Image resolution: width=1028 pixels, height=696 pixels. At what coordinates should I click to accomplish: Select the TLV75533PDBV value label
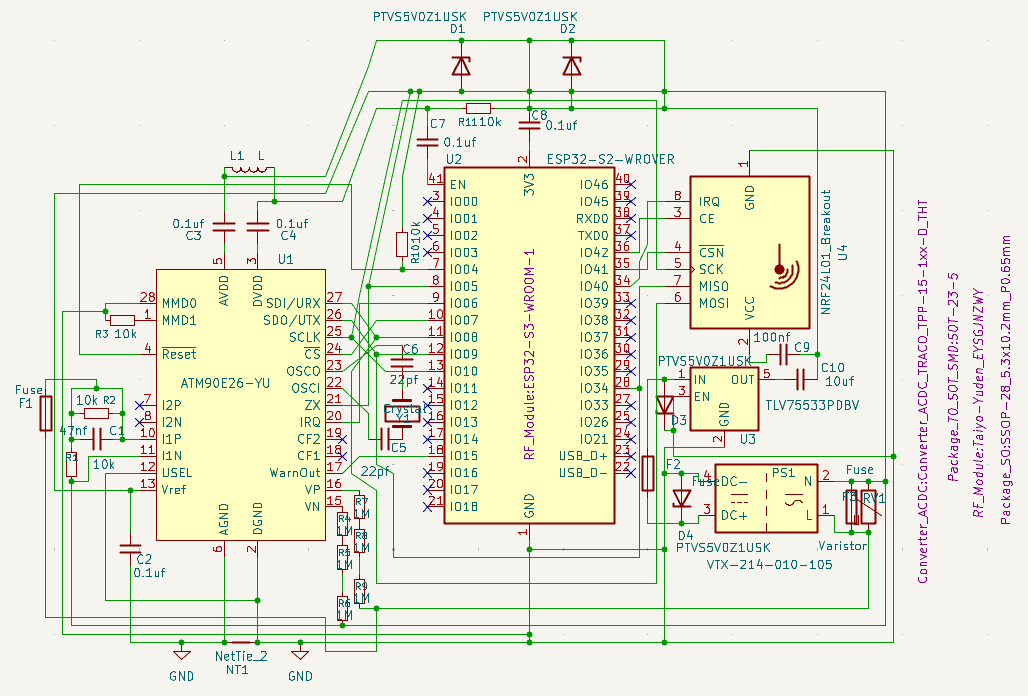(x=812, y=405)
